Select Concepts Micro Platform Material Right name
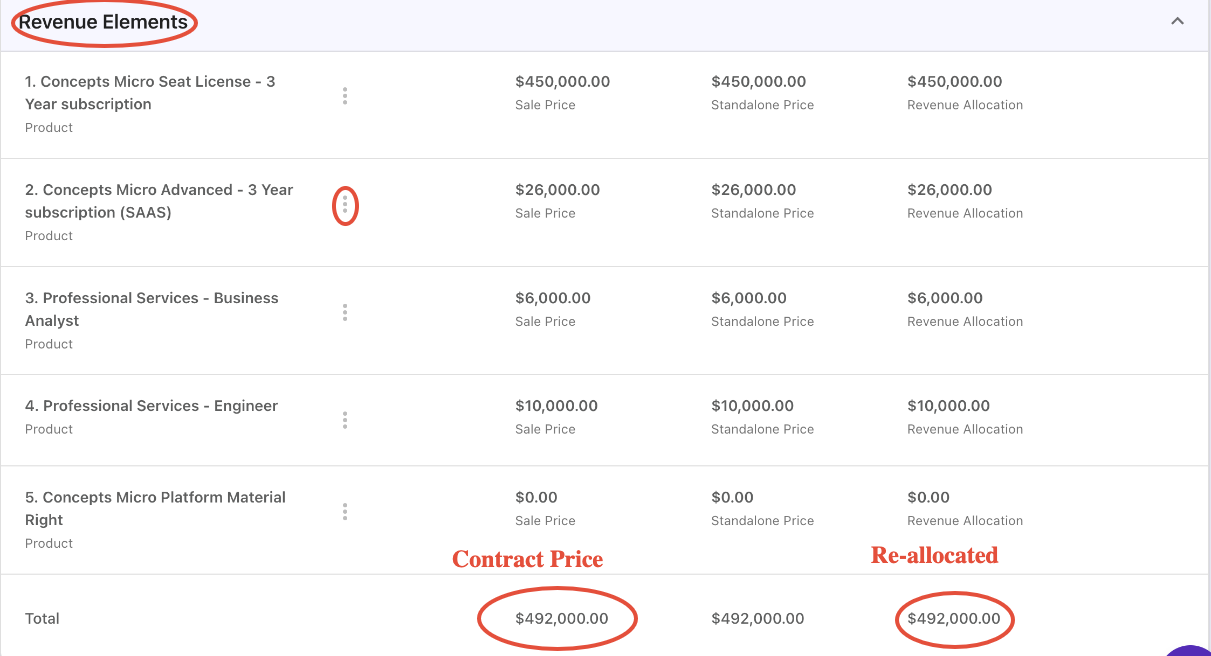 tap(155, 508)
